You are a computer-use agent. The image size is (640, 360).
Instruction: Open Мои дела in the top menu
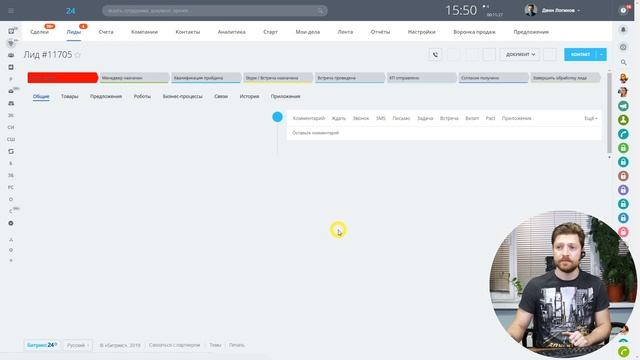click(x=308, y=32)
